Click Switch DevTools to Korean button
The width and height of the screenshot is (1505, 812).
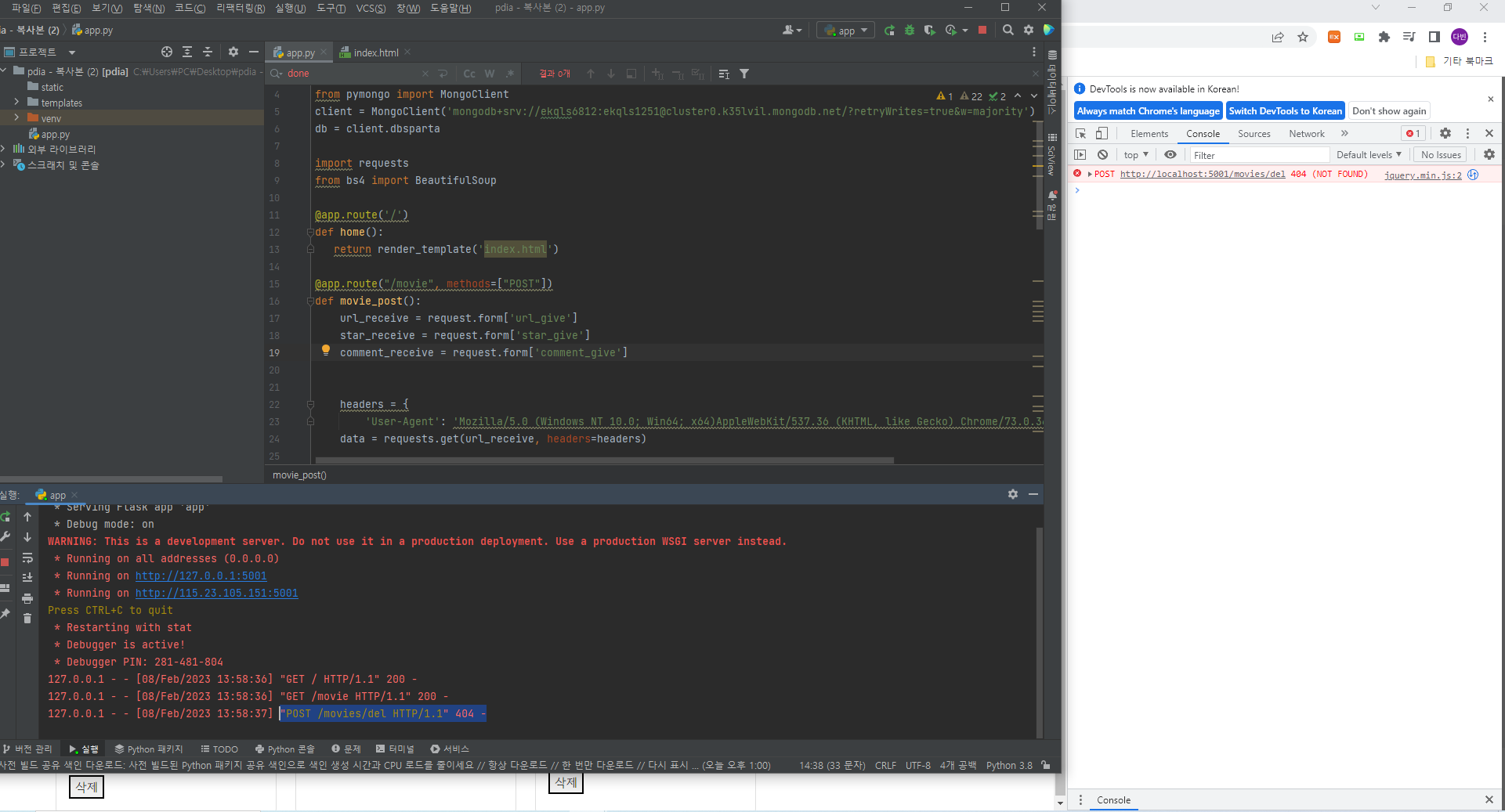point(1285,111)
